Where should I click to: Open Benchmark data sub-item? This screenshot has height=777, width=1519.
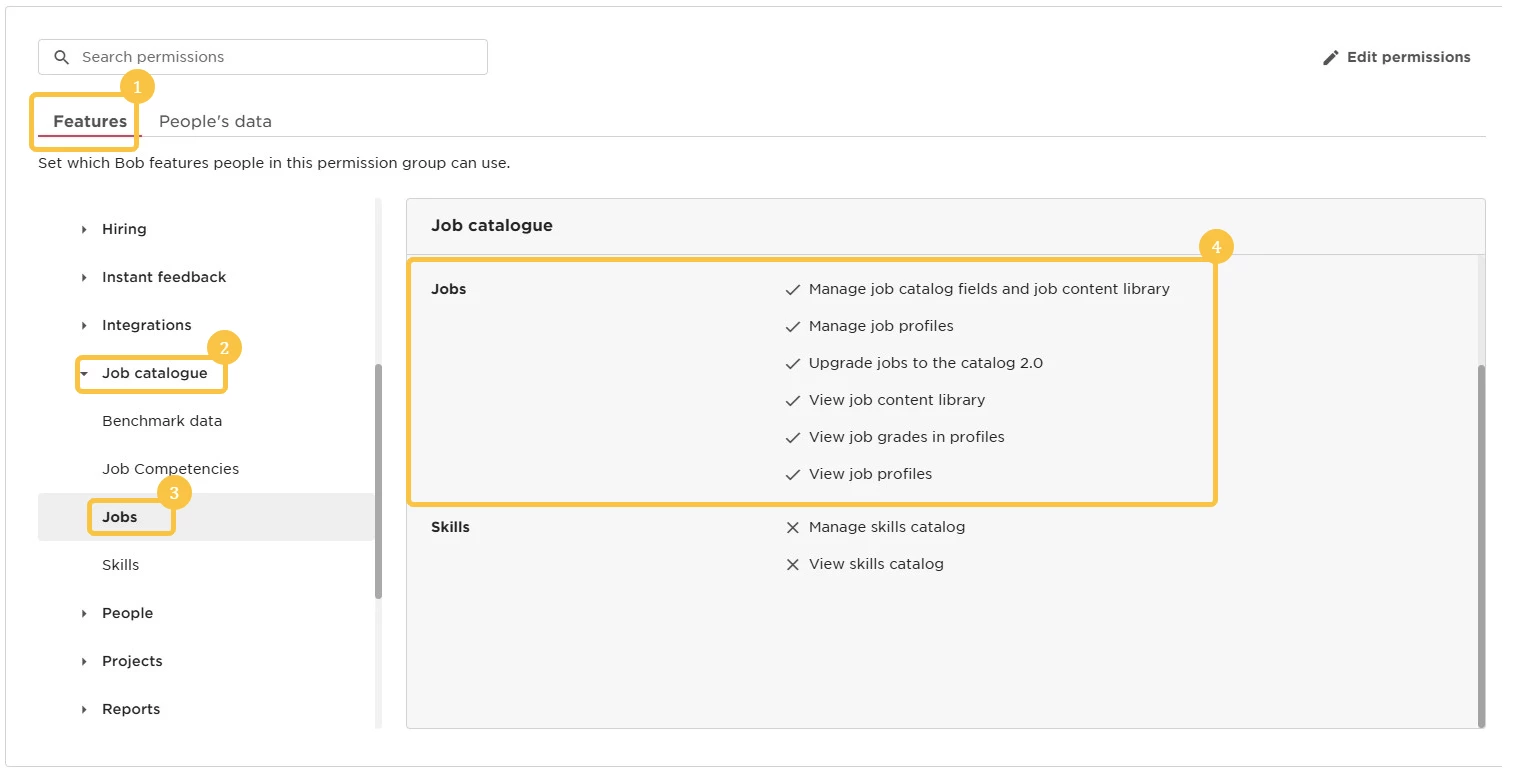pyautogui.click(x=162, y=421)
